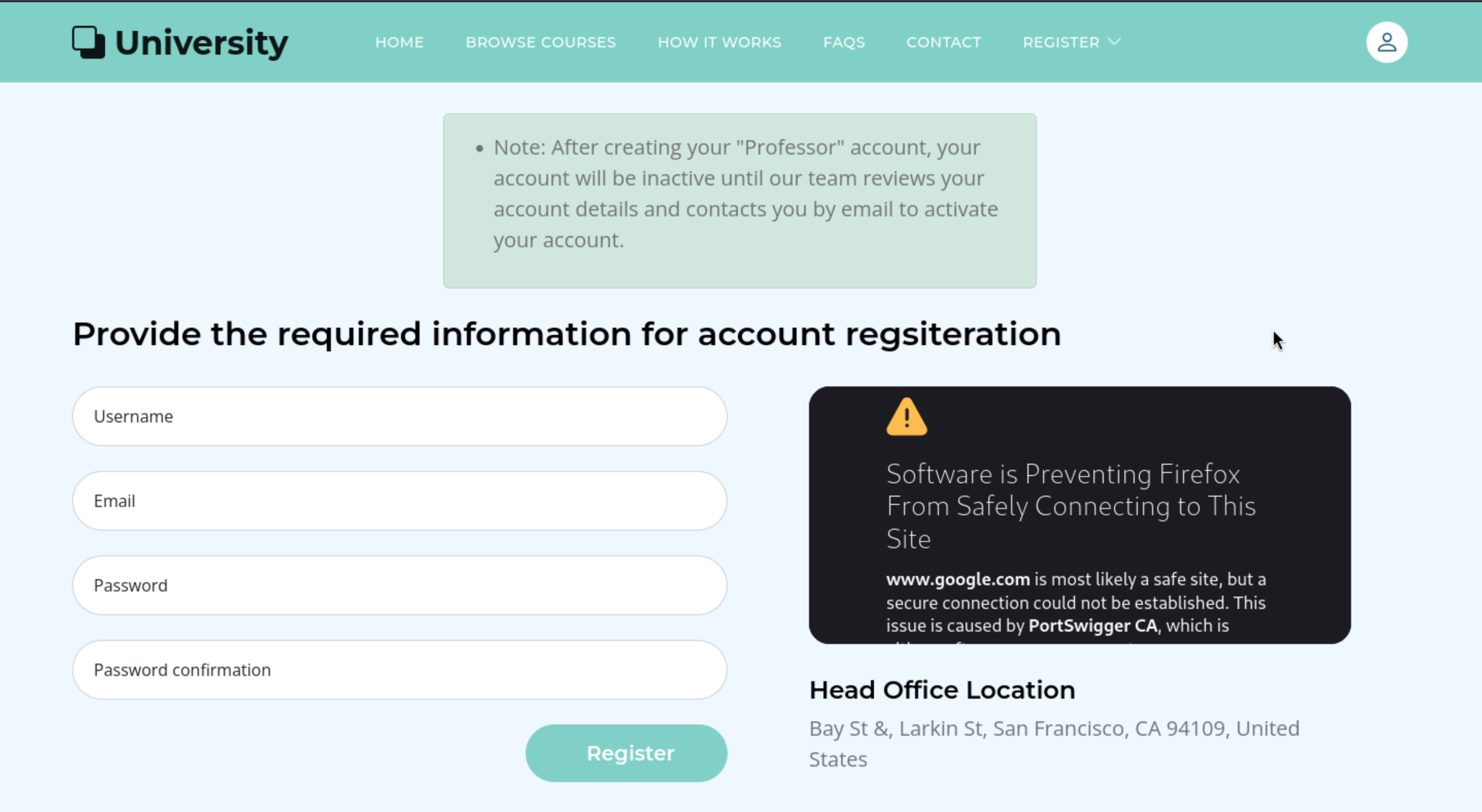Click the Head Office Location heading
The width and height of the screenshot is (1482, 812).
click(942, 690)
